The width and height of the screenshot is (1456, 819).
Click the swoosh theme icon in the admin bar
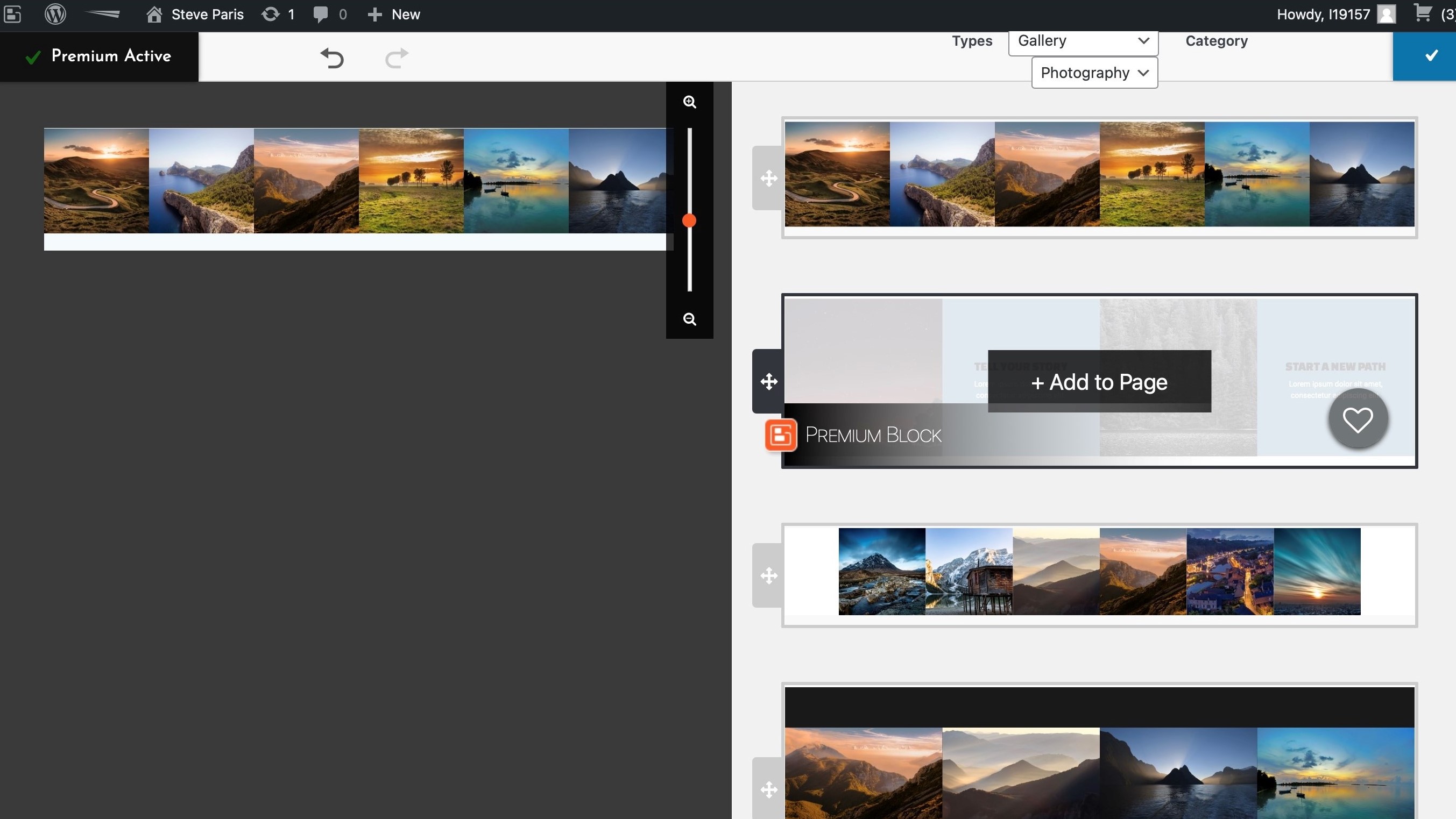(102, 14)
